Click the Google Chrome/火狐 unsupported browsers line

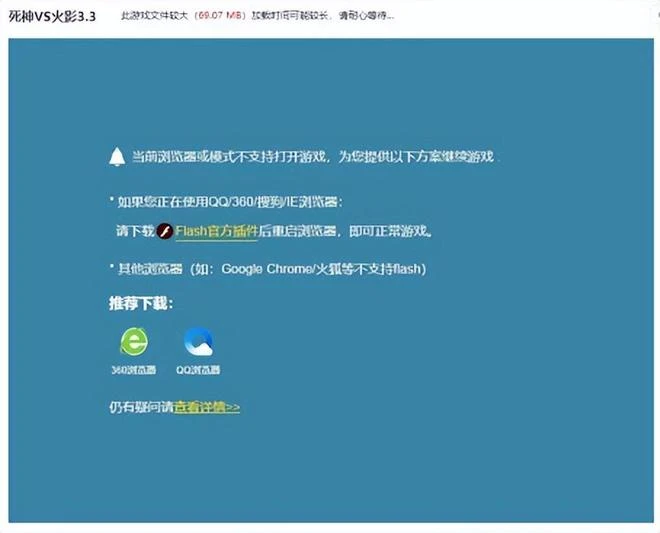click(x=268, y=269)
